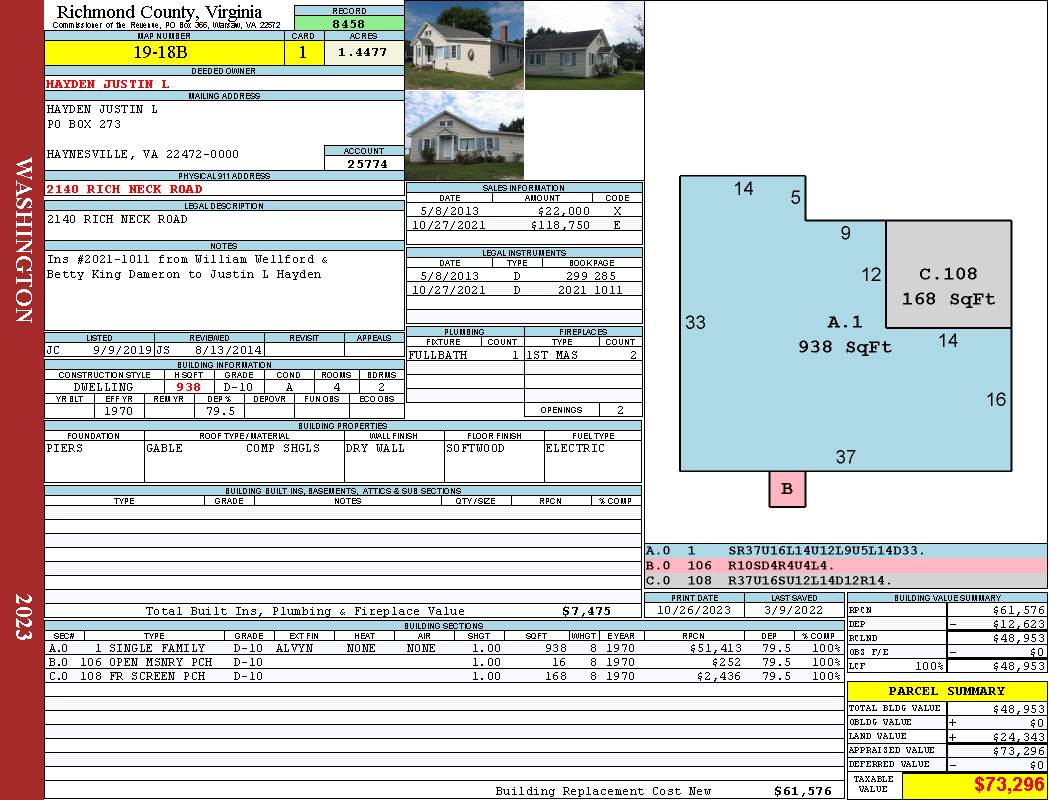The height and width of the screenshot is (800, 1050).
Task: Click wall finish DRY WALL
Action: [375, 448]
